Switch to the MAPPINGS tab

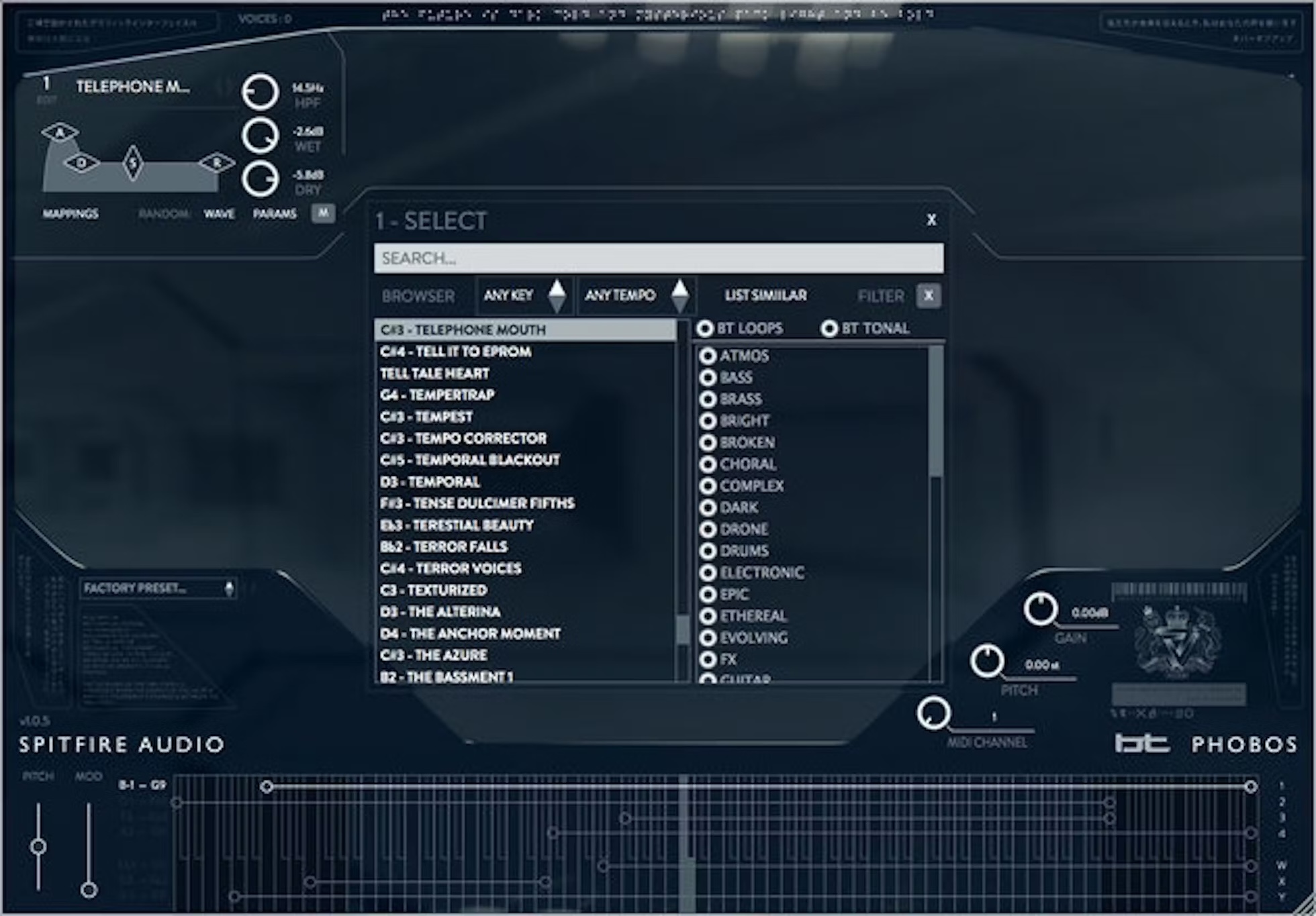click(70, 214)
